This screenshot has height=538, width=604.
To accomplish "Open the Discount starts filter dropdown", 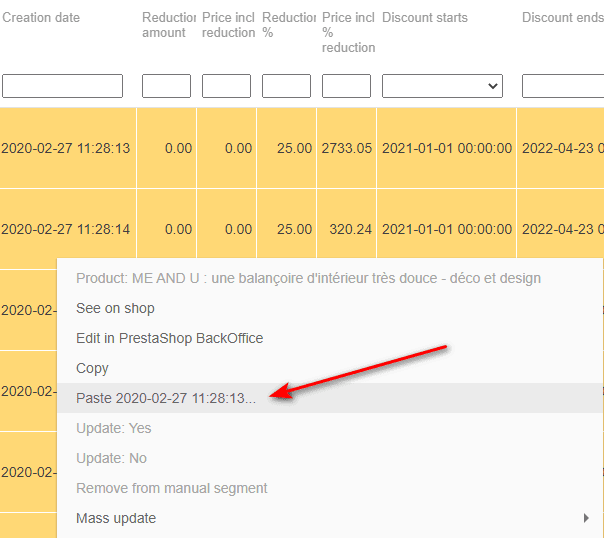I will 442,86.
